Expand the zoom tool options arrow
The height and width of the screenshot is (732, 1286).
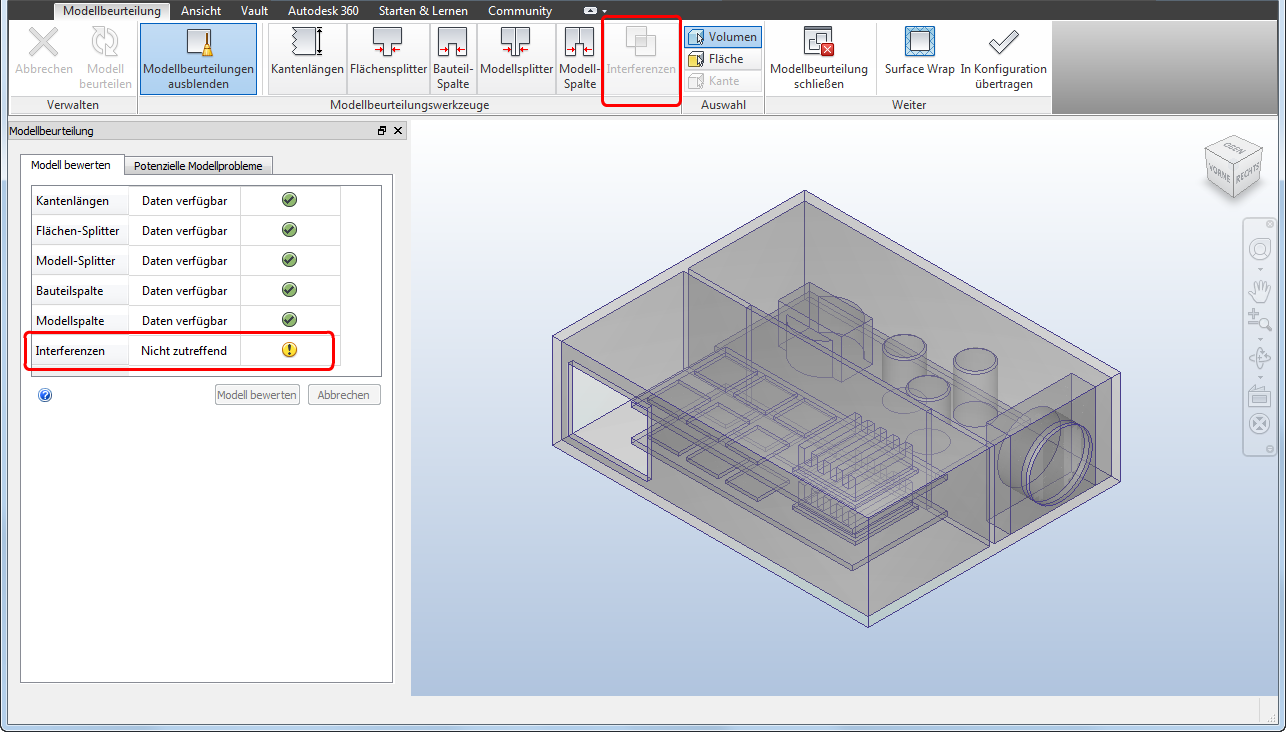[1260, 340]
